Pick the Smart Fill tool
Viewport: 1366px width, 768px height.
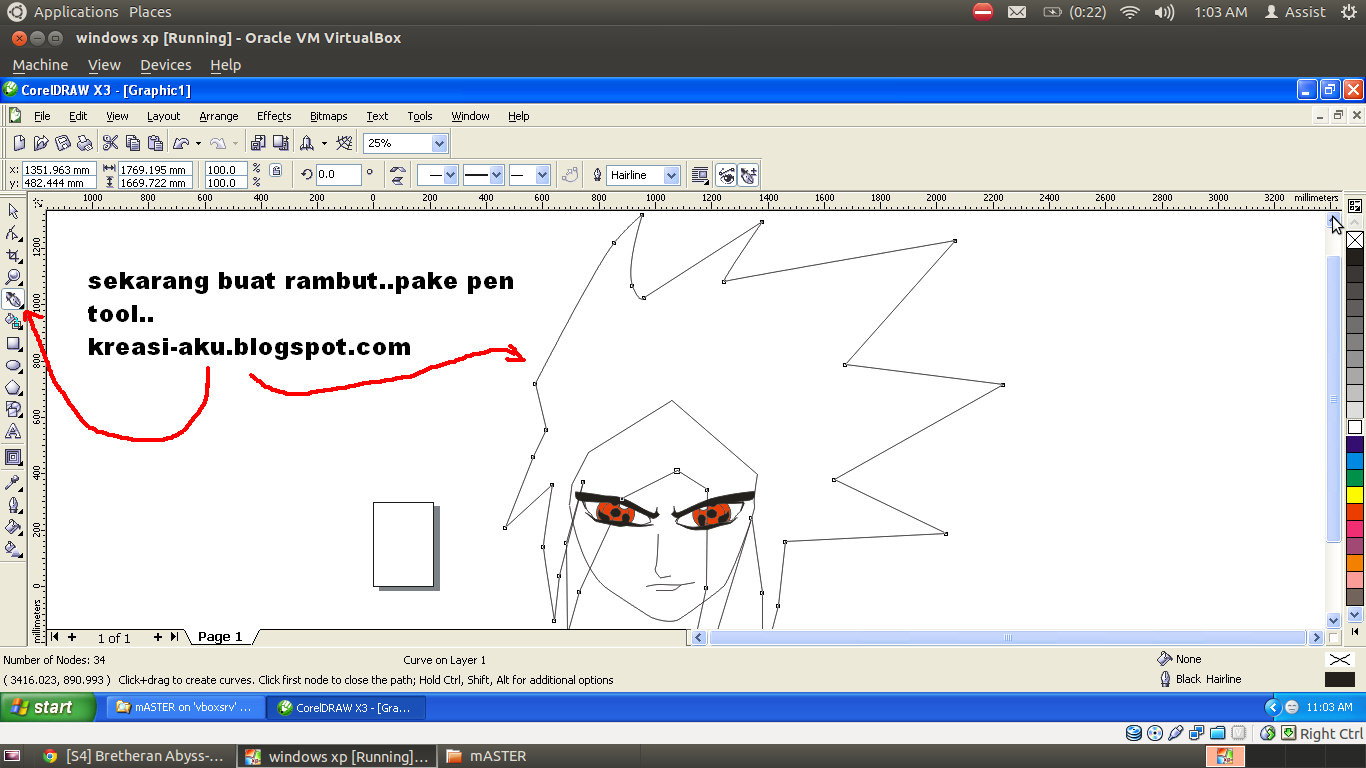[x=13, y=321]
